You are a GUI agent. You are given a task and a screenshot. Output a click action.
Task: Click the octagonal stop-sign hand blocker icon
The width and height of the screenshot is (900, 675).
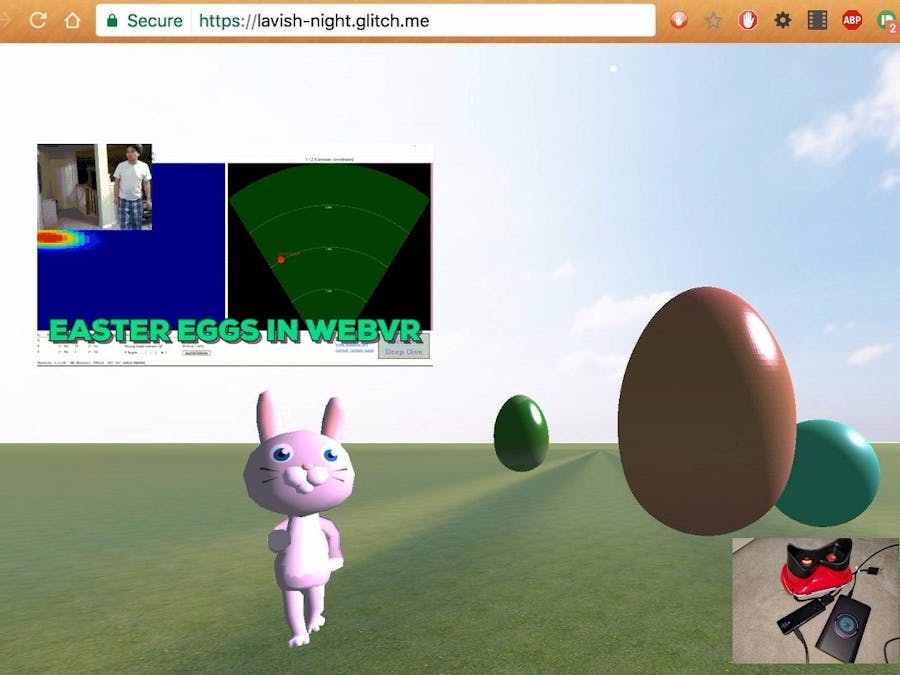[x=747, y=20]
